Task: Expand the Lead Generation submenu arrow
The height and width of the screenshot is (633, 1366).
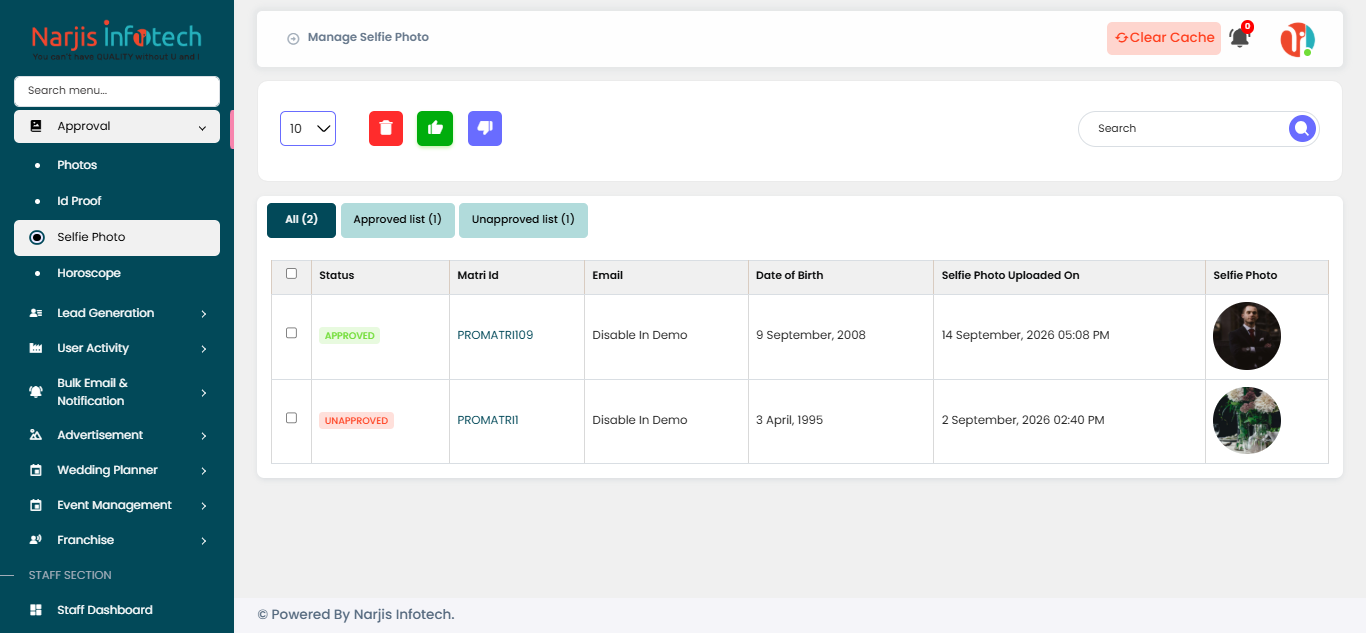Action: tap(203, 314)
